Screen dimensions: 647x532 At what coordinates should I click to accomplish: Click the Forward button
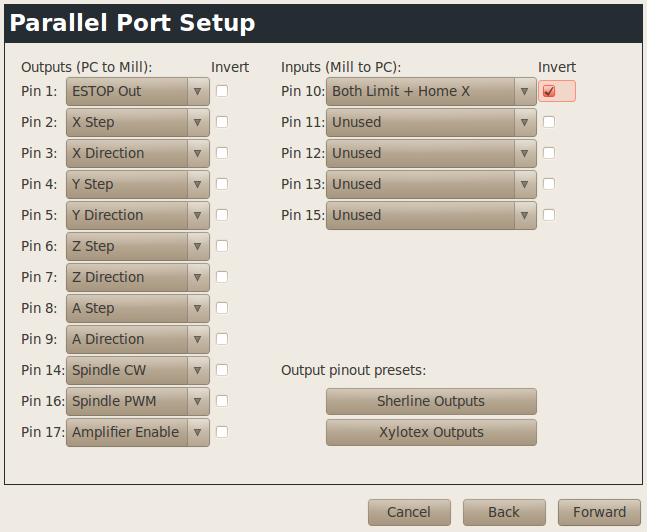(x=599, y=512)
